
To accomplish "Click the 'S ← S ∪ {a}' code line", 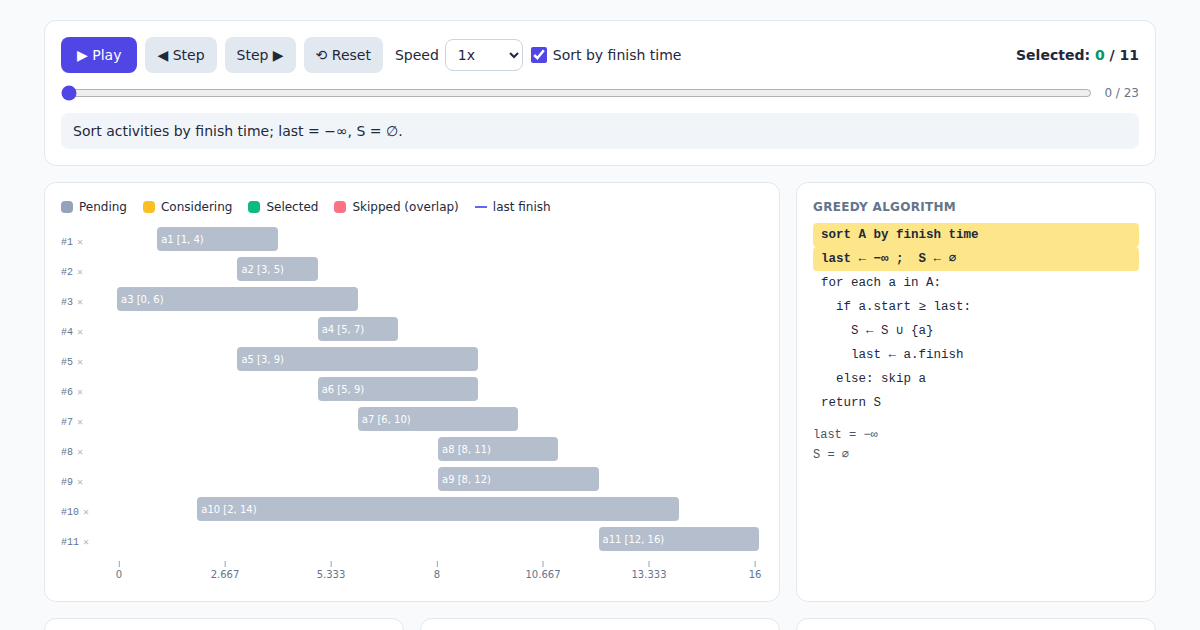I will click(x=976, y=331).
